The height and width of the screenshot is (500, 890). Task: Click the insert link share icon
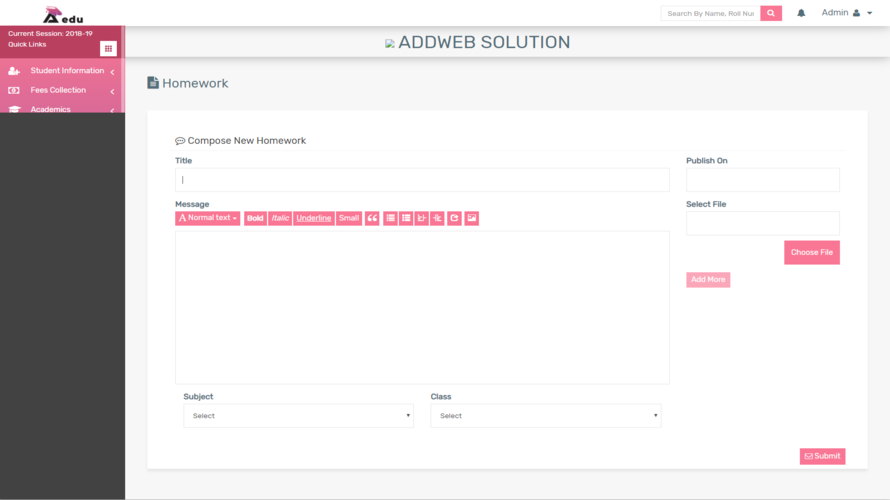click(454, 218)
